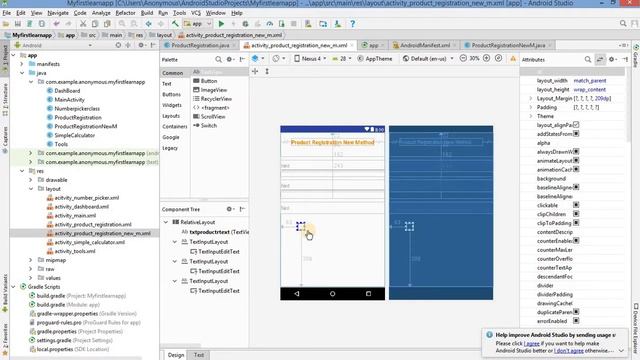Open the Build menu
640x360 pixels.
point(147,13)
